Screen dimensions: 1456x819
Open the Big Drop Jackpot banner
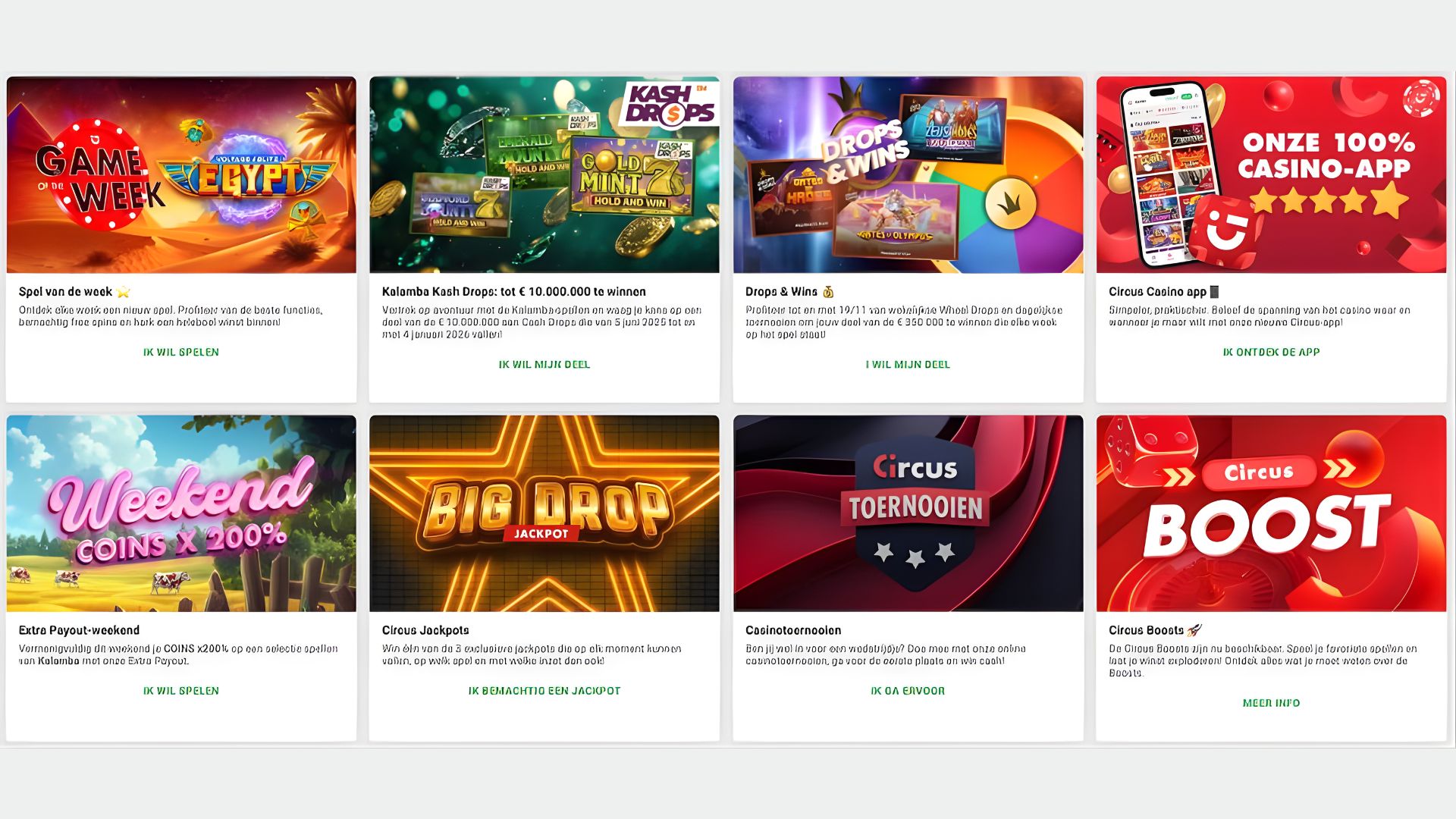click(x=544, y=513)
